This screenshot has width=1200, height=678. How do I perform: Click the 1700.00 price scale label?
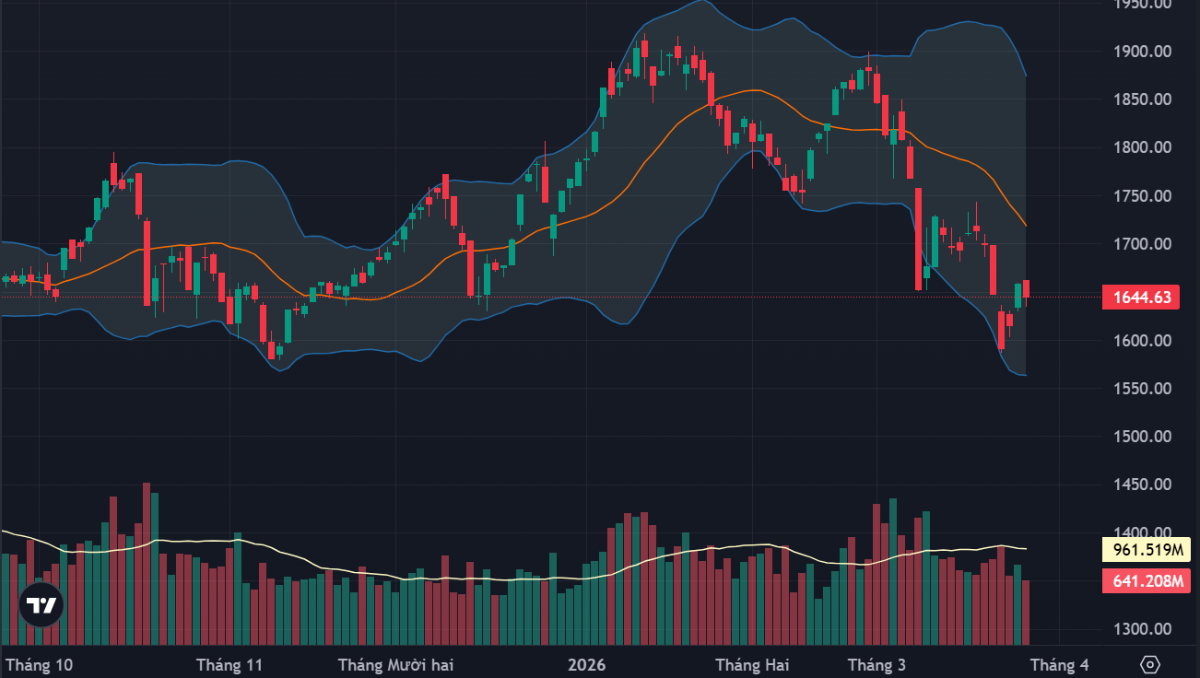pyautogui.click(x=1142, y=244)
